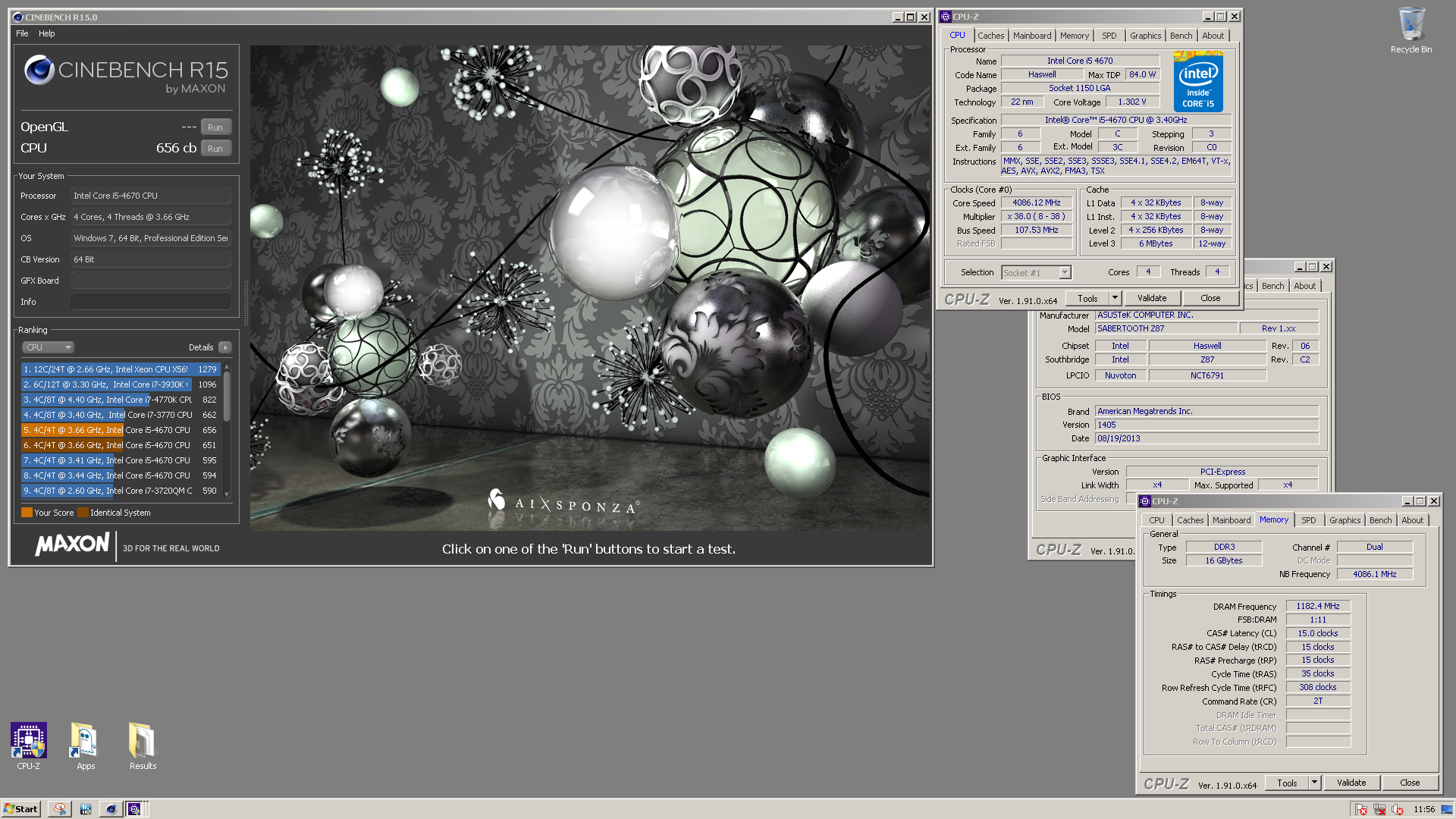
Task: Click Tools button in Memory CPU-Z window
Action: (1287, 783)
